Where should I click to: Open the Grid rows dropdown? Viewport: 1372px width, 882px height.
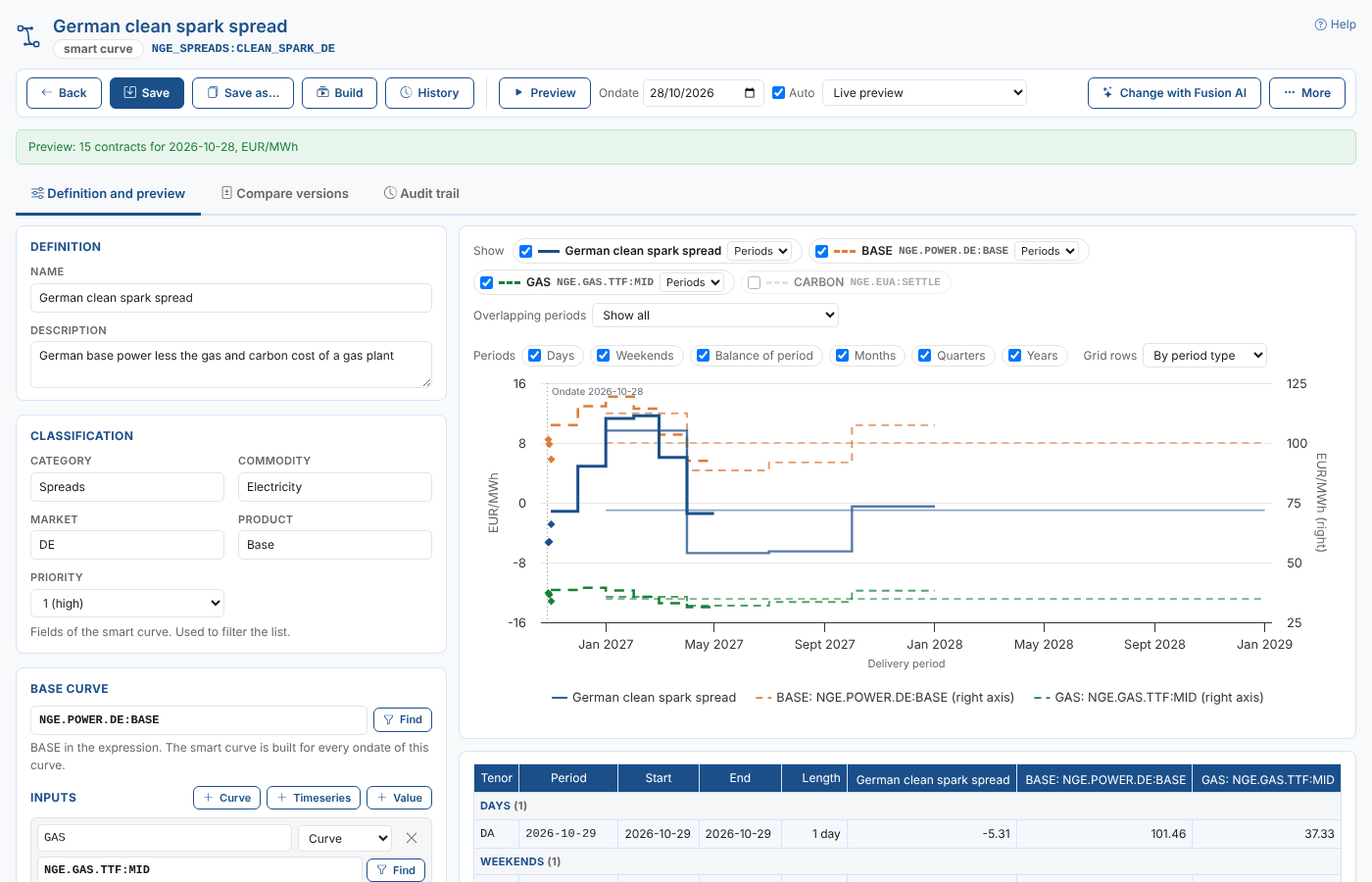pos(1205,356)
